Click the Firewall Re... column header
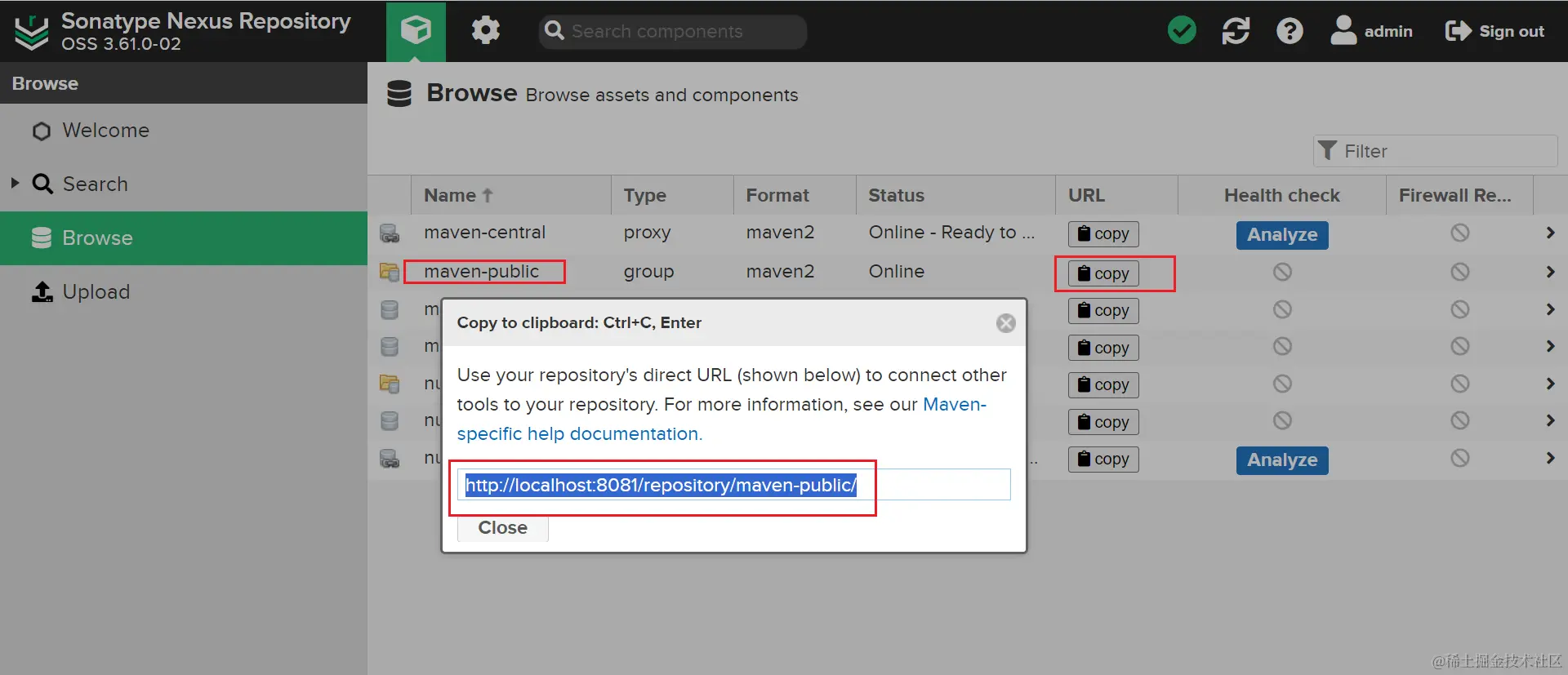The height and width of the screenshot is (675, 1568). coord(1459,196)
